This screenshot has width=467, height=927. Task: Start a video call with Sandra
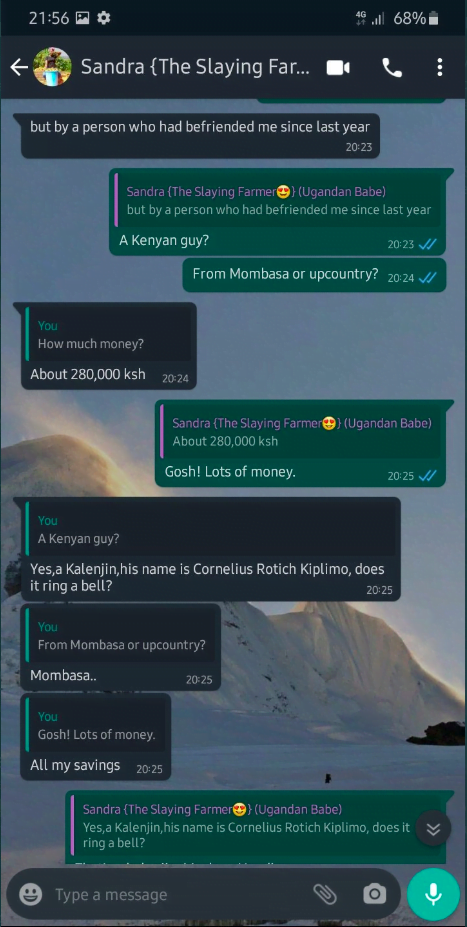(x=338, y=67)
